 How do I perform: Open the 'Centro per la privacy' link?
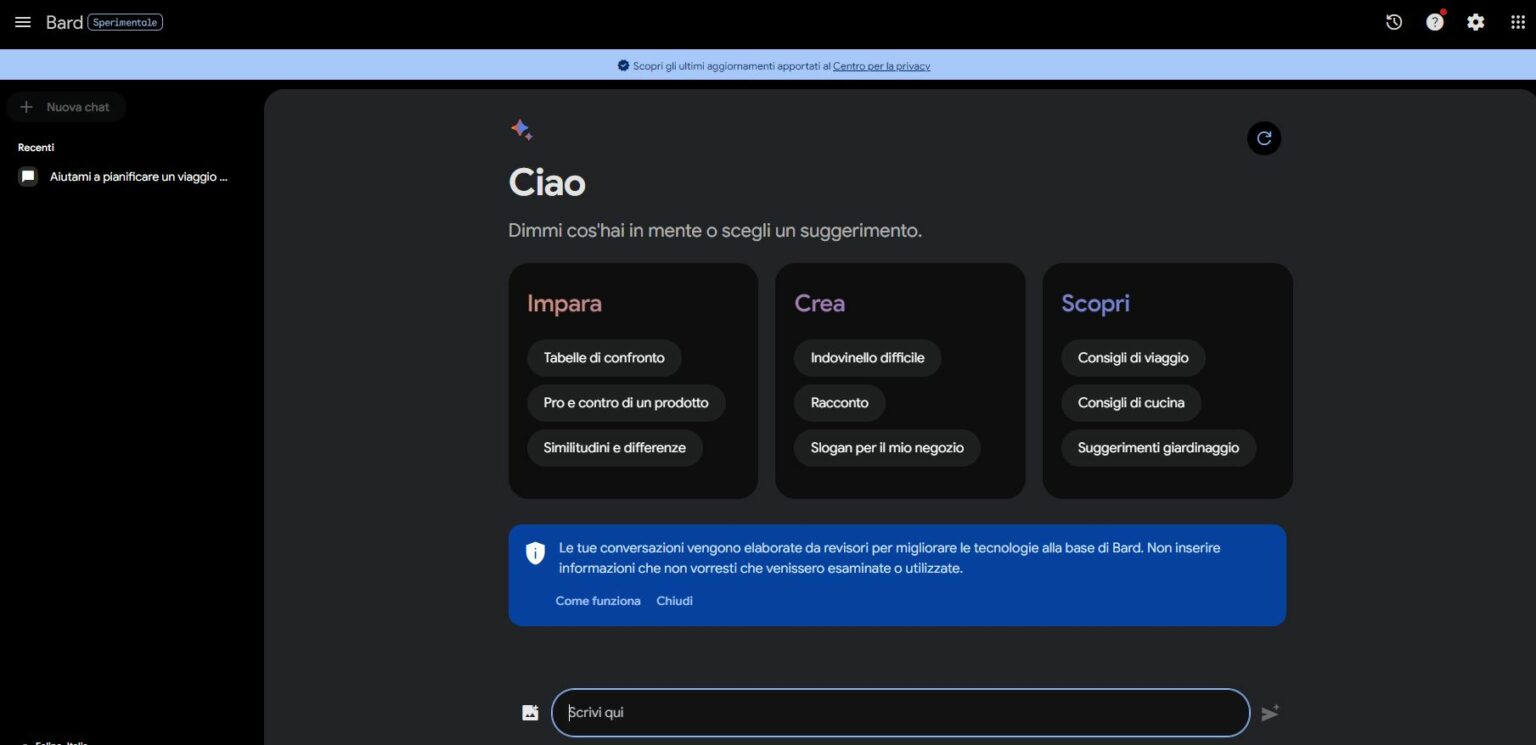pos(880,65)
